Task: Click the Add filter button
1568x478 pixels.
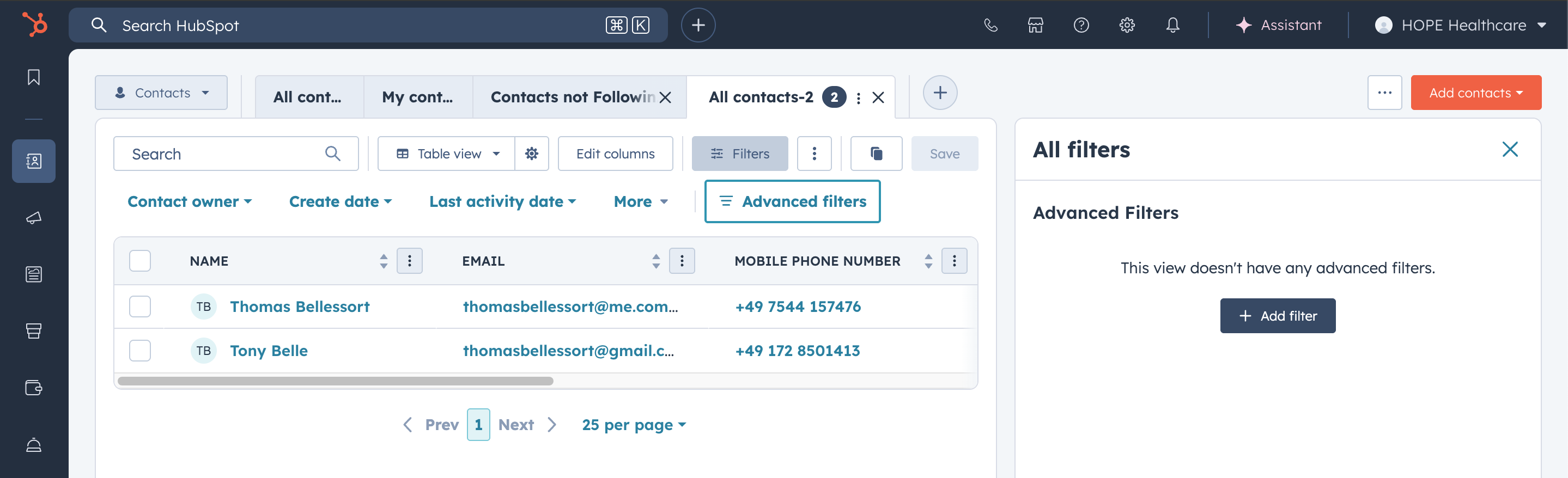Action: click(x=1278, y=316)
